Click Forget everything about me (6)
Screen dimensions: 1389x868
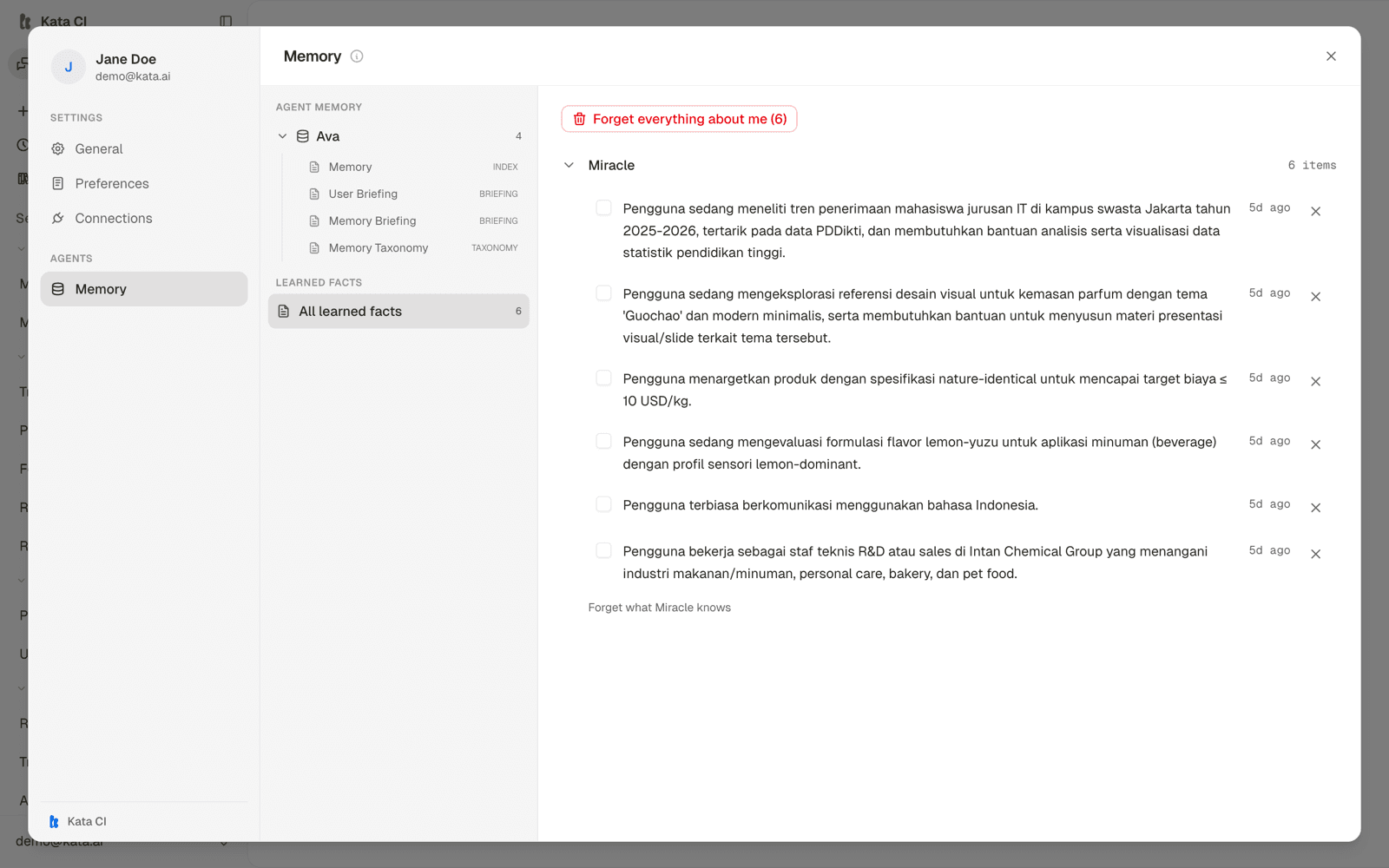click(679, 119)
